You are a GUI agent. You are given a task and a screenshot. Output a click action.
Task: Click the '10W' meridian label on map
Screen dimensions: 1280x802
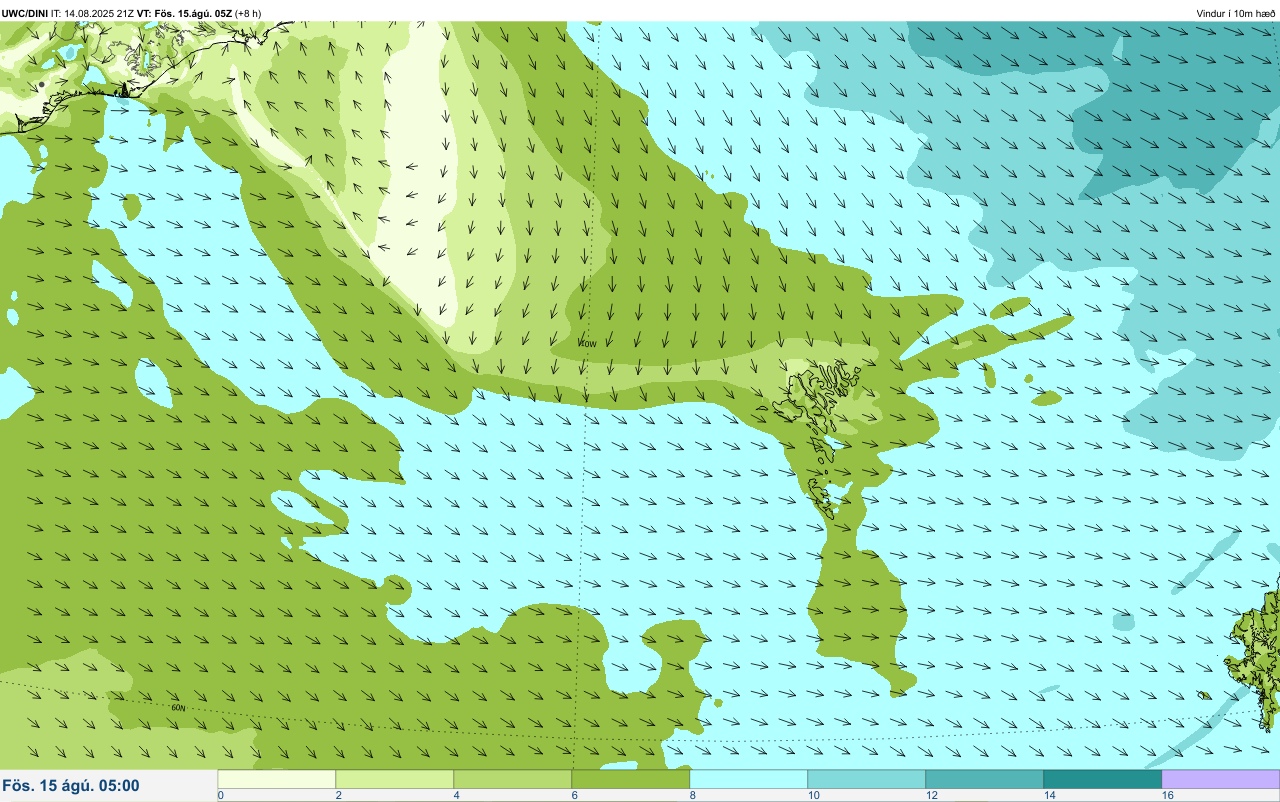(x=587, y=344)
